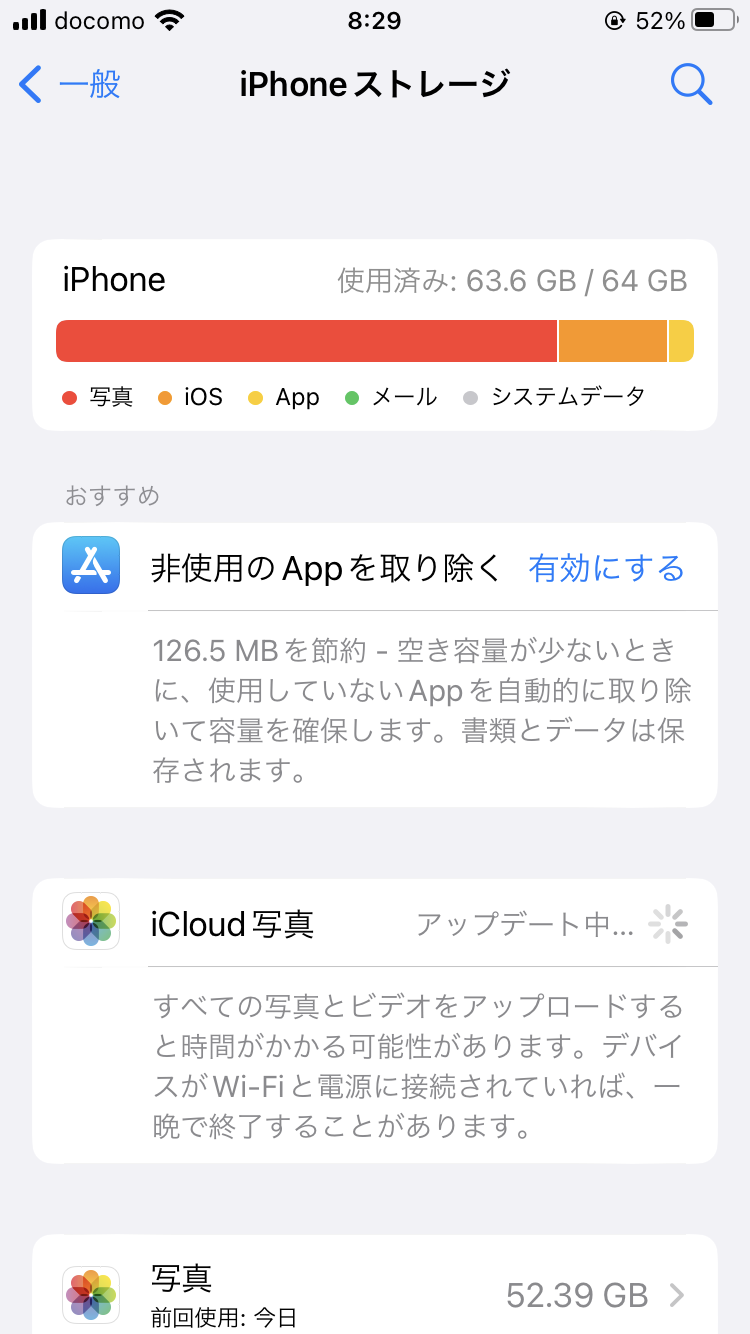This screenshot has height=1334, width=750.
Task: Tap the back chevron arrow
Action: (x=31, y=85)
